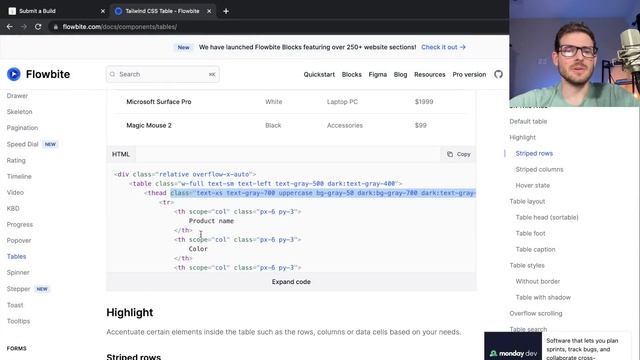Close the Tailwind CSS Table tab
The height and width of the screenshot is (360, 640).
[209, 11]
